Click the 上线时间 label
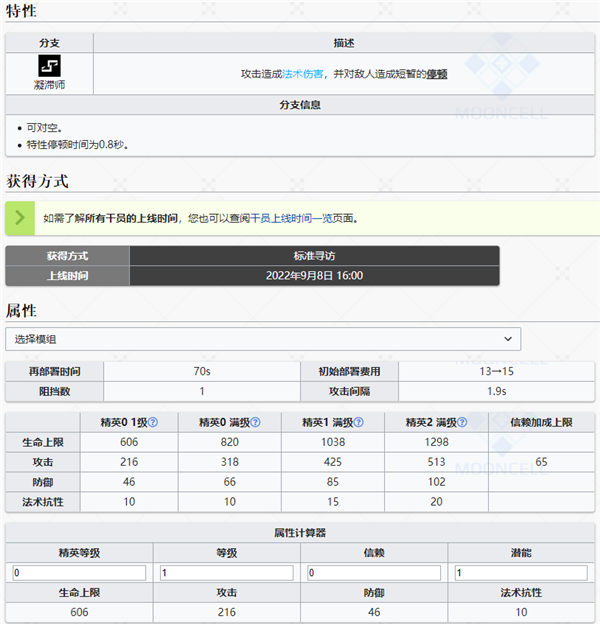600x624 pixels. pos(67,276)
